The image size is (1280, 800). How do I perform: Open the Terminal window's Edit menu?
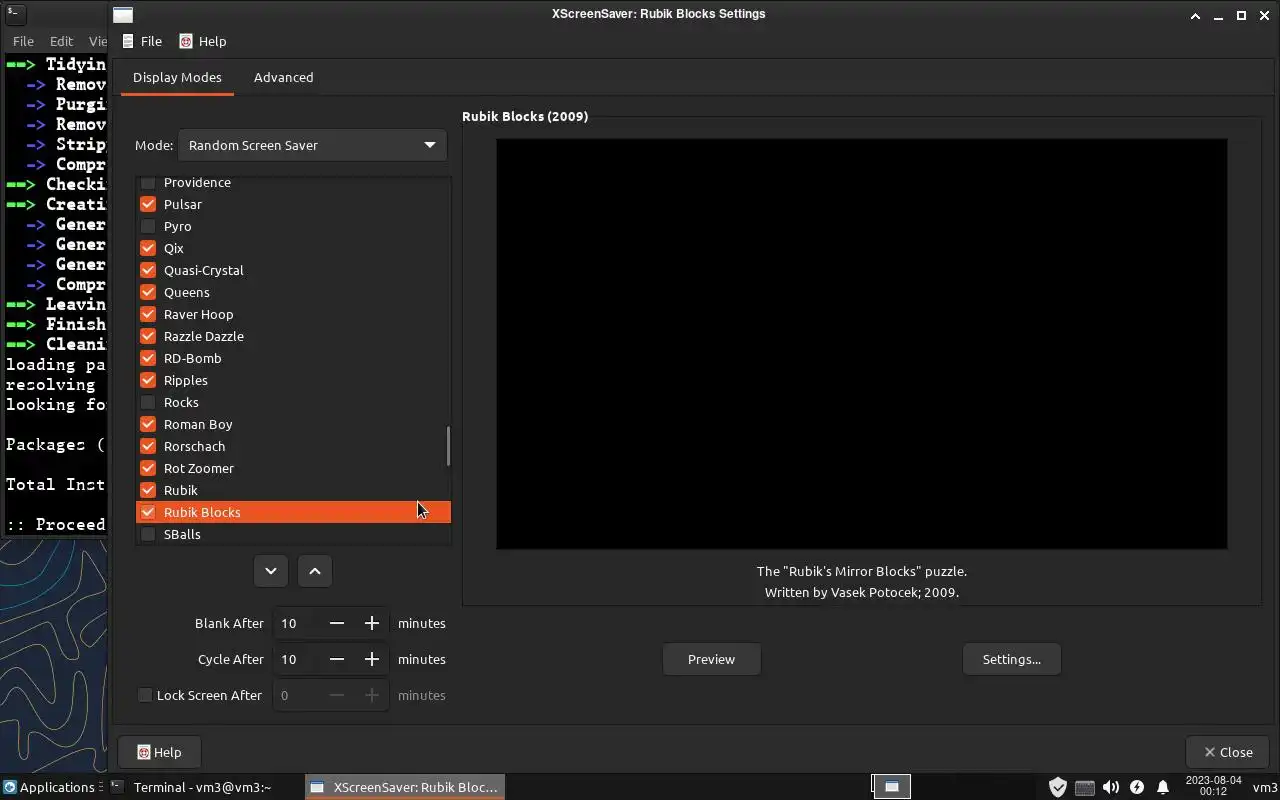point(61,41)
